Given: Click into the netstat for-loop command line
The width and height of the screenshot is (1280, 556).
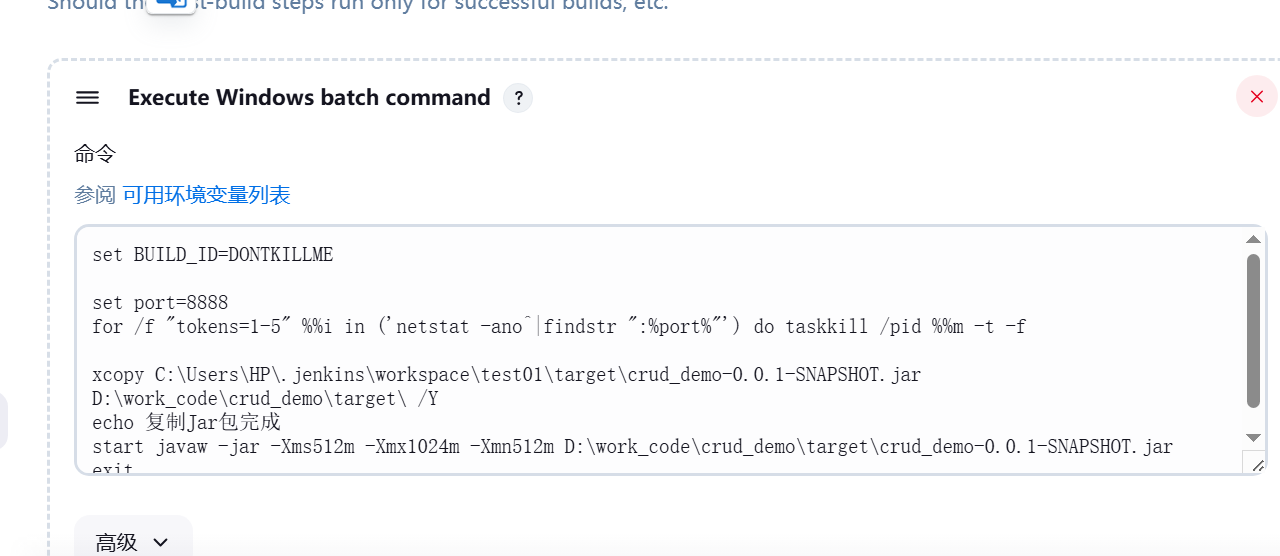Looking at the screenshot, I should 559,327.
